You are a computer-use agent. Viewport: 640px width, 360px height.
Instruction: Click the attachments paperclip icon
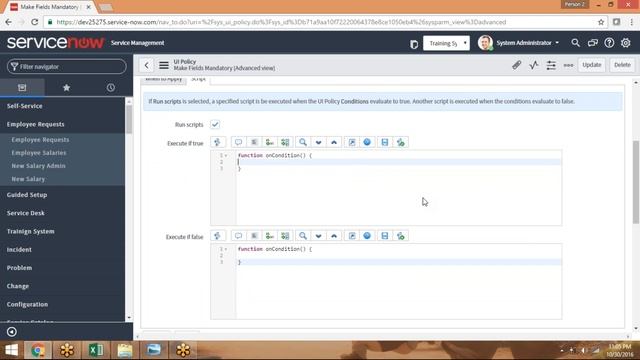[x=516, y=65]
